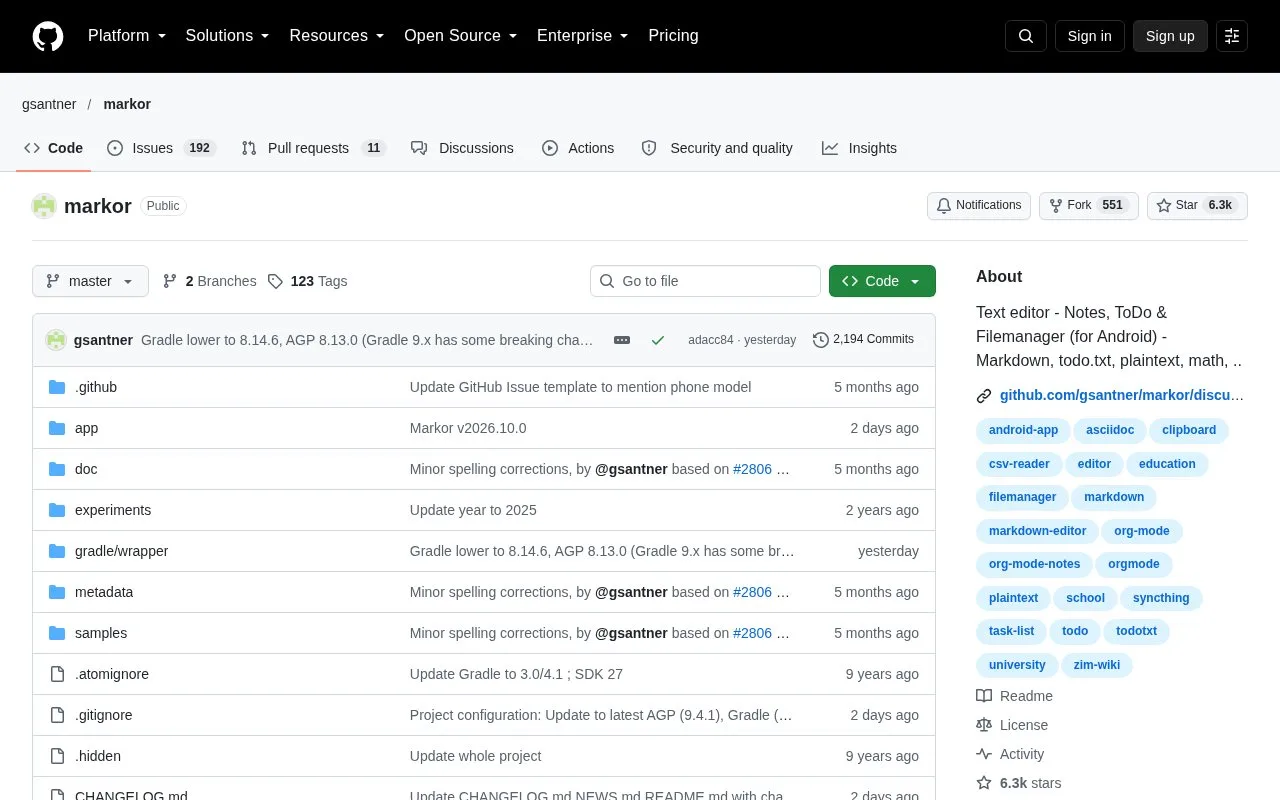
Task: Open the Security and quality tab
Action: 717,148
